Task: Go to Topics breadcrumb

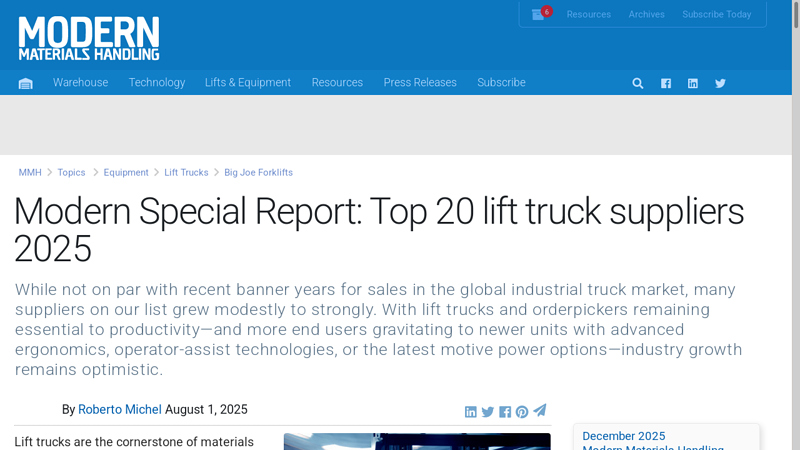Action: (x=71, y=172)
